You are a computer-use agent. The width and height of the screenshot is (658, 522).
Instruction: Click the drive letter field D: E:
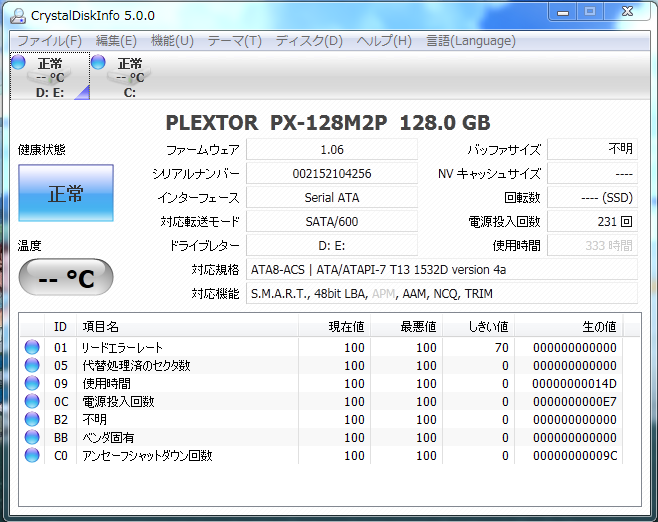(x=332, y=245)
